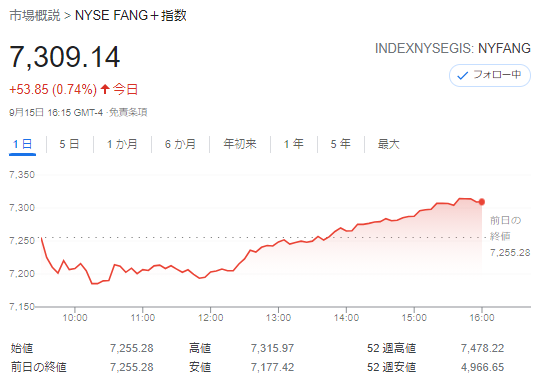Switch to the 6か月 chart range tab
Viewport: 541px width, 380px height.
(180, 144)
